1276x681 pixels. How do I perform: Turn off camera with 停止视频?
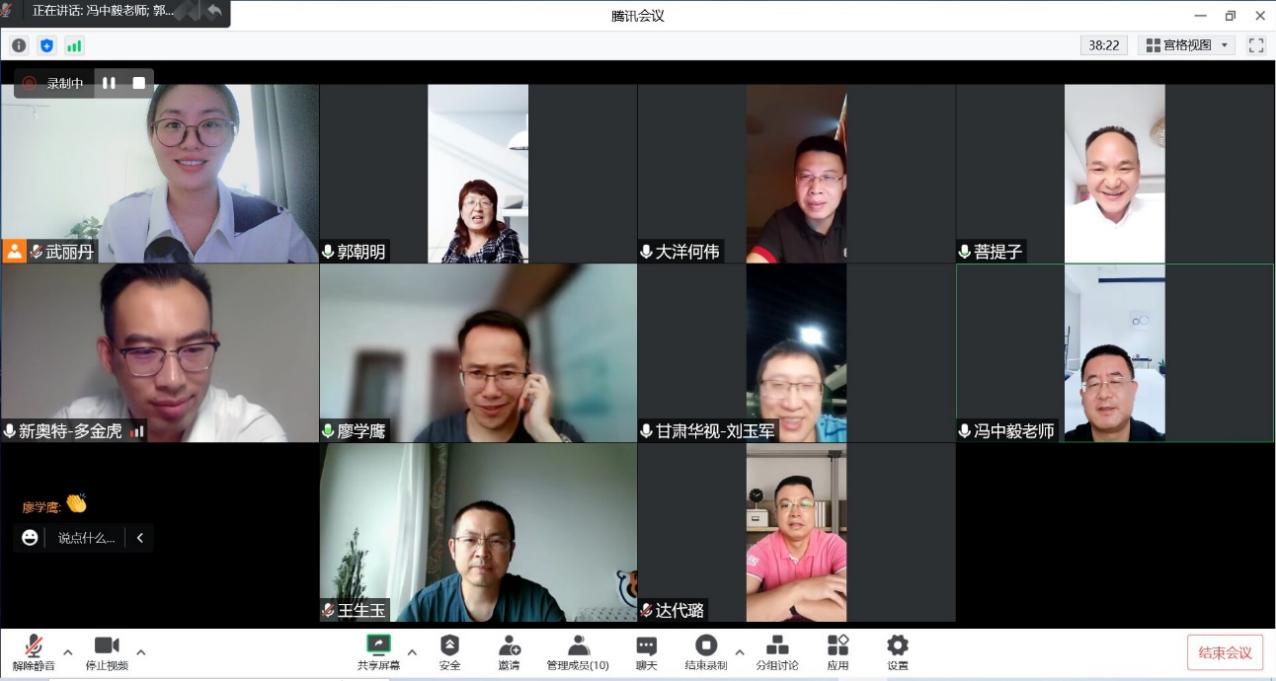pyautogui.click(x=106, y=652)
